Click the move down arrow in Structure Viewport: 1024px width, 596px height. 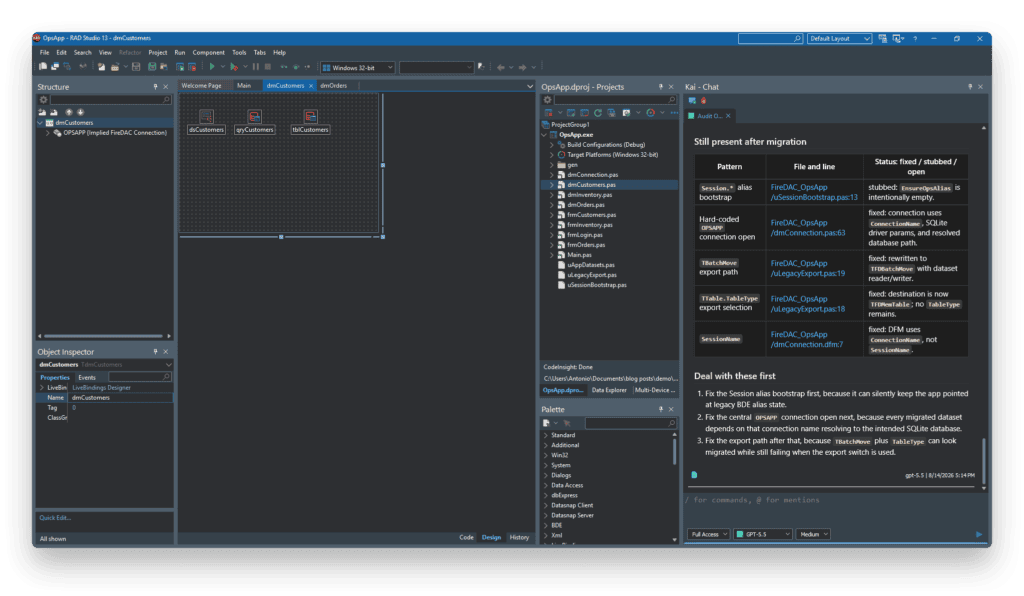[x=80, y=112]
